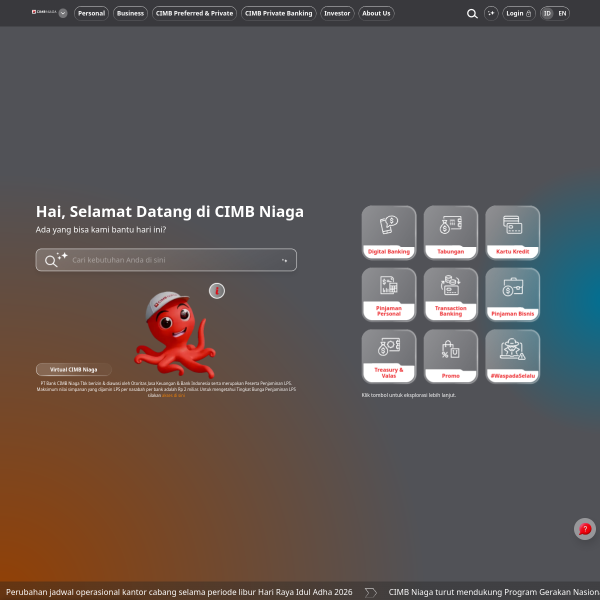Click the red octopus mascot

click(175, 334)
